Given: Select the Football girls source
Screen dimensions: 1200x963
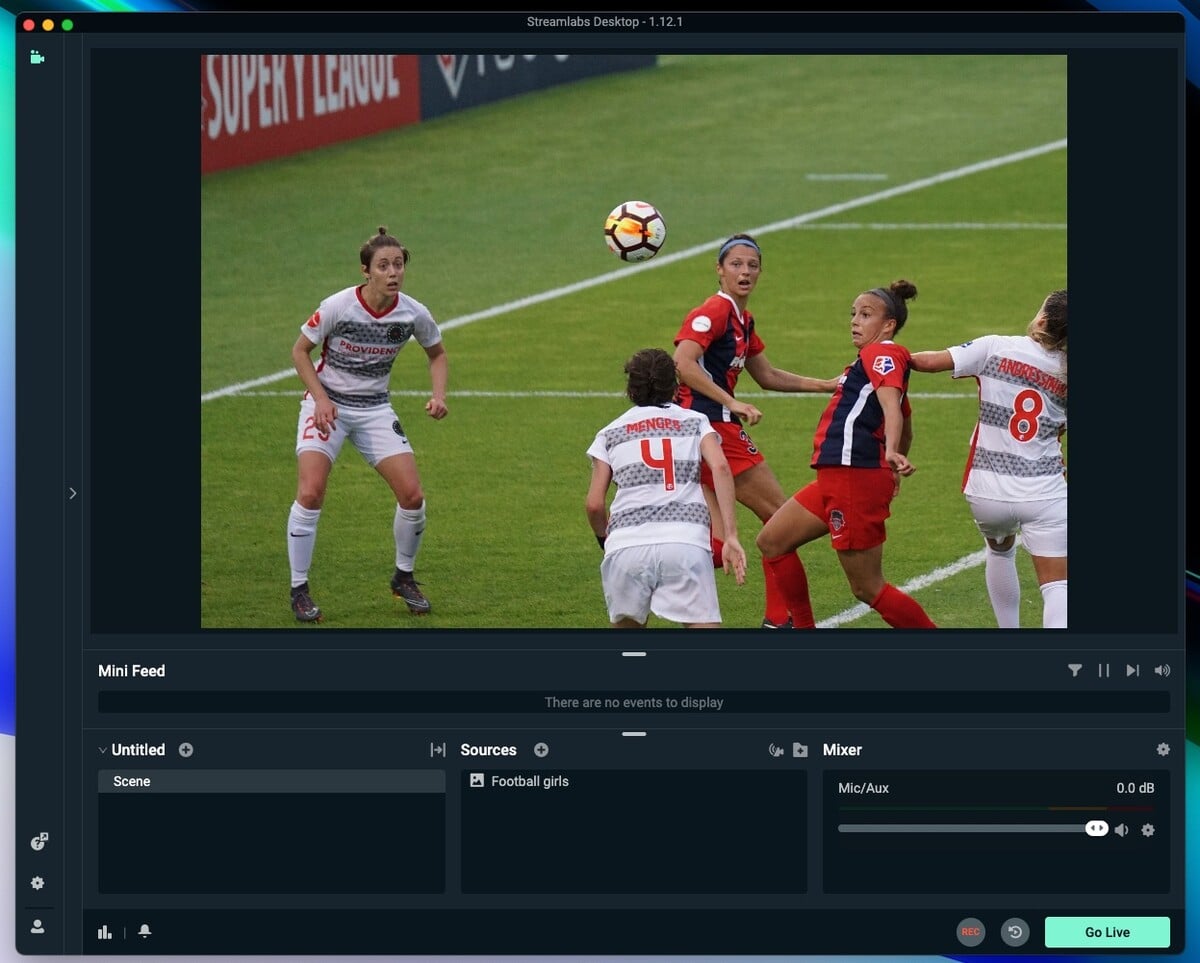Looking at the screenshot, I should tap(528, 781).
